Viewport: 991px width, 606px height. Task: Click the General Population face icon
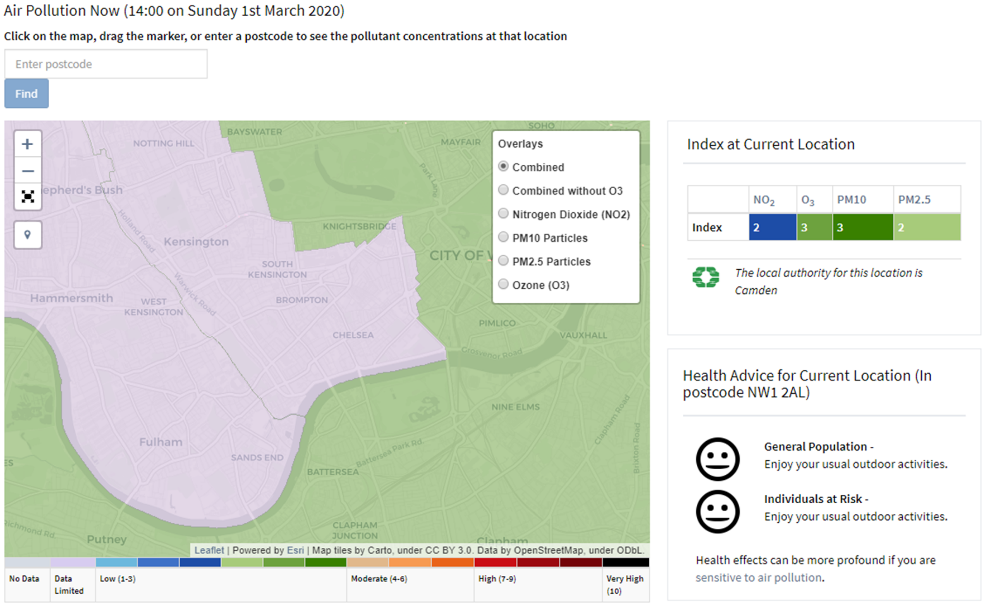point(717,459)
